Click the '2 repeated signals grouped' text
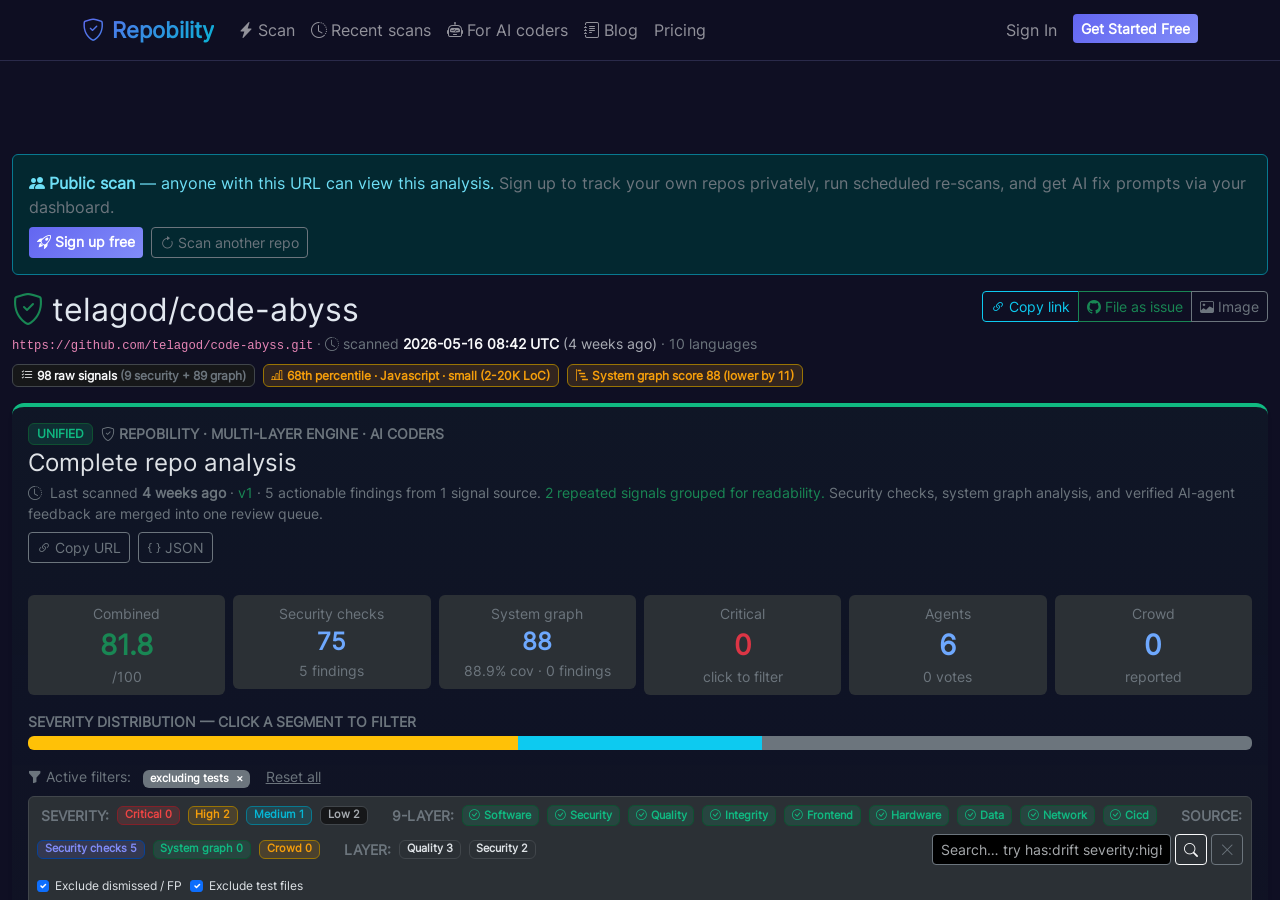This screenshot has width=1280, height=900. click(685, 493)
